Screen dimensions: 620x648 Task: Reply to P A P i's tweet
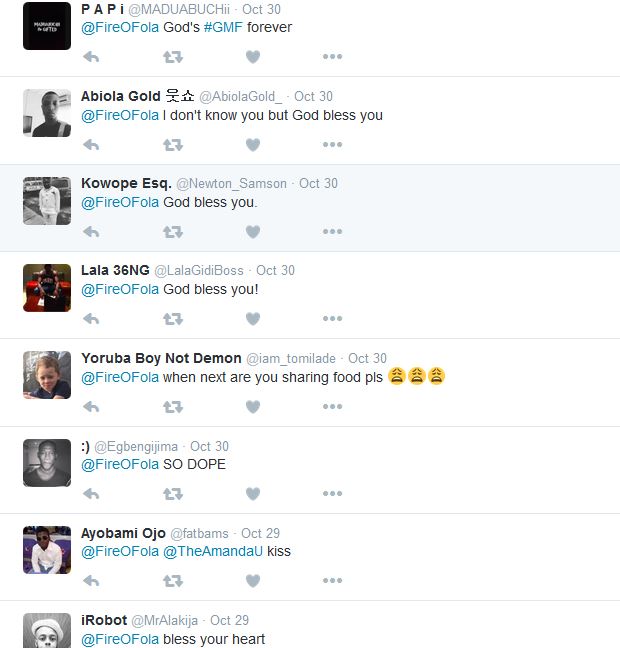(x=91, y=57)
